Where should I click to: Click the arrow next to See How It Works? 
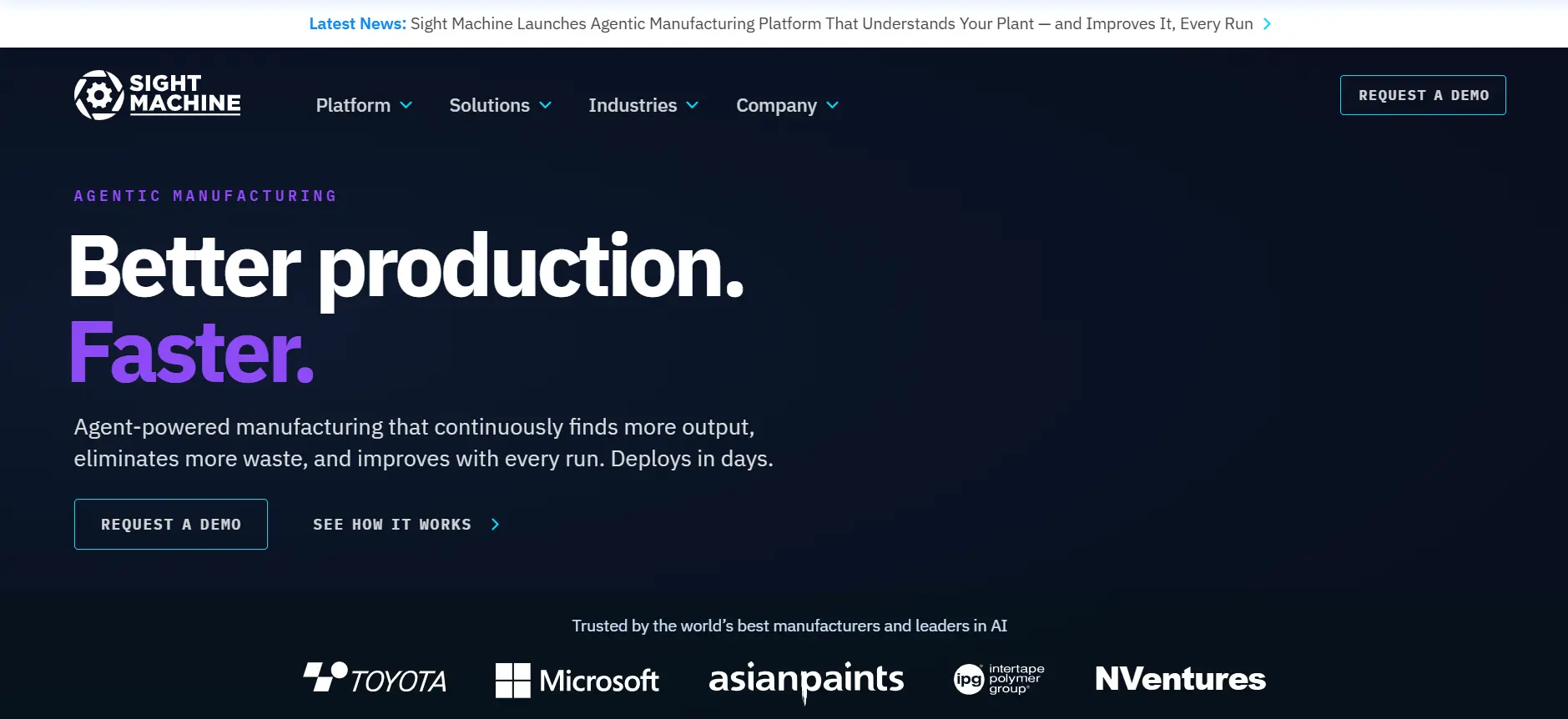495,525
